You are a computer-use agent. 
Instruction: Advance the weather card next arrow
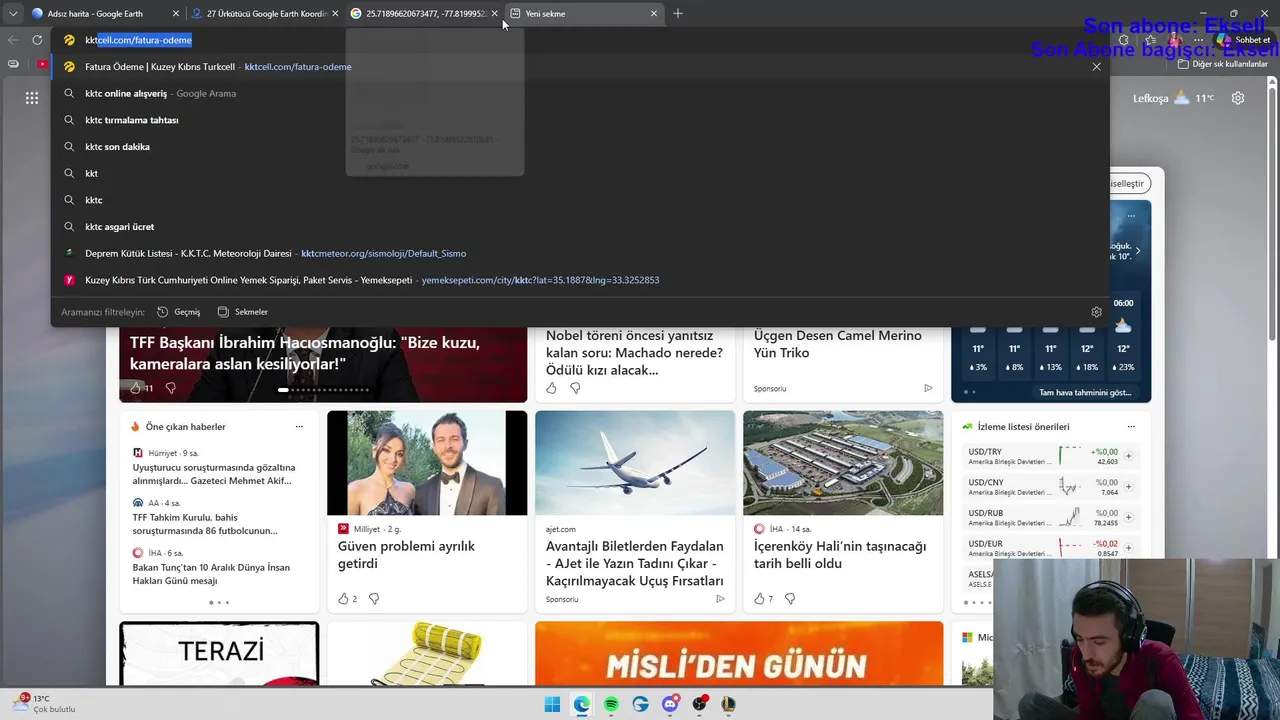tap(1138, 251)
